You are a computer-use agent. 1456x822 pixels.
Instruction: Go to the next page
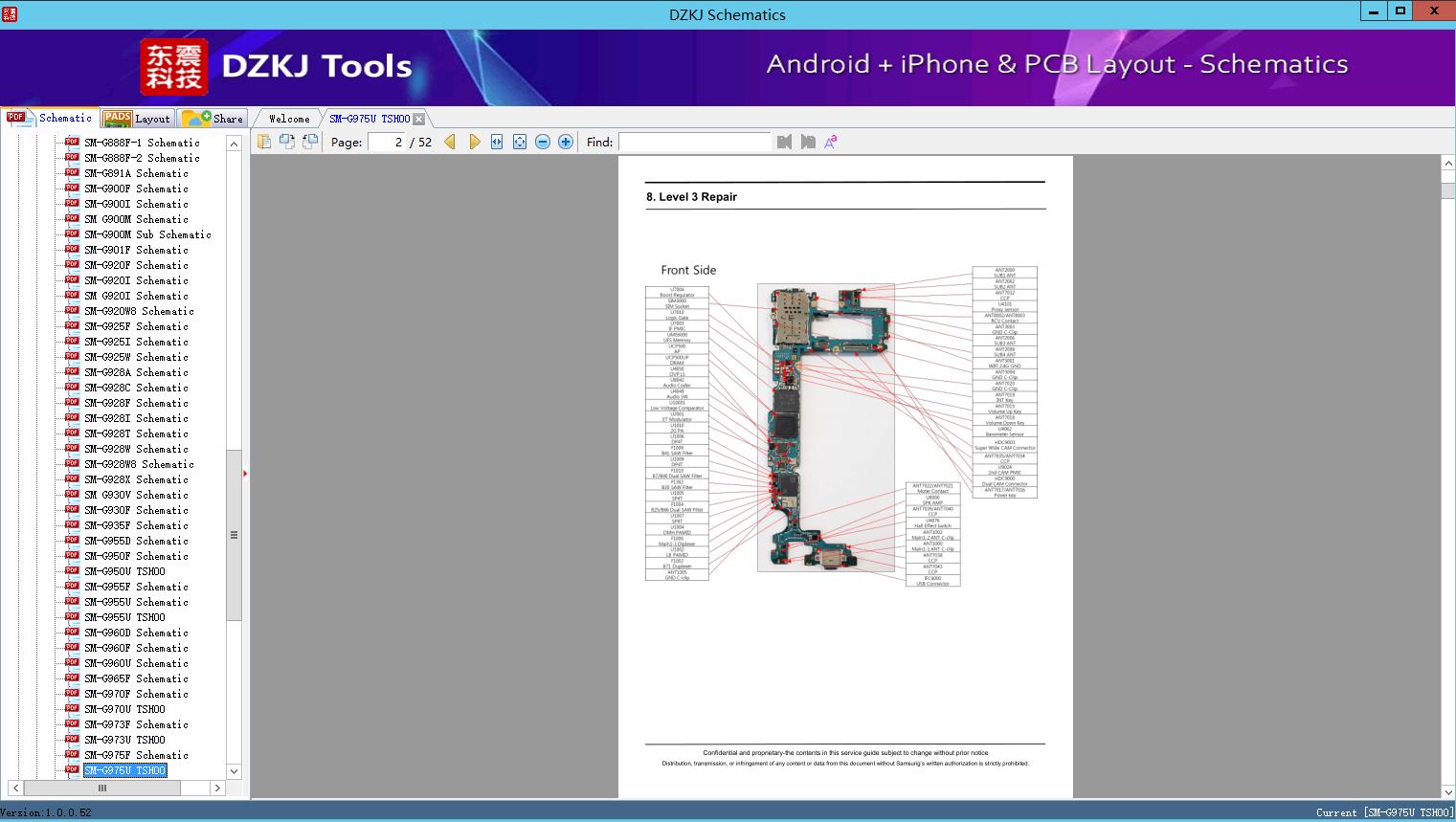point(474,142)
